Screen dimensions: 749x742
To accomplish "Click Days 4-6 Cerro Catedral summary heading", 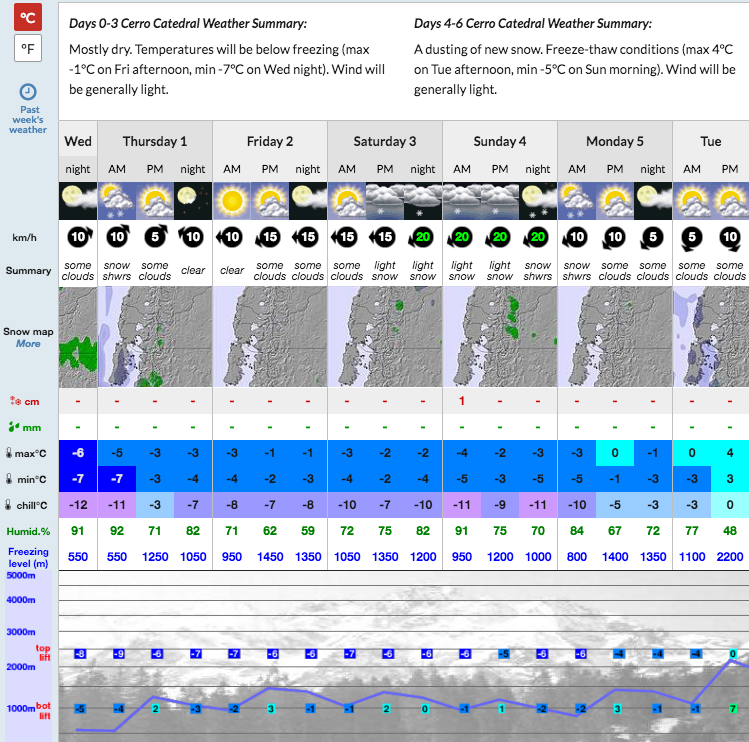I will (x=533, y=23).
